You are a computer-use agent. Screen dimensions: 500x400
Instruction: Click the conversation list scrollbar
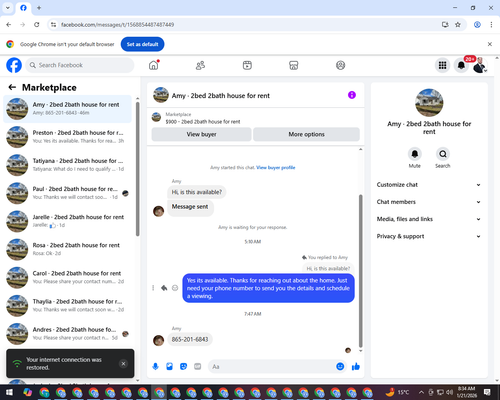(x=138, y=169)
